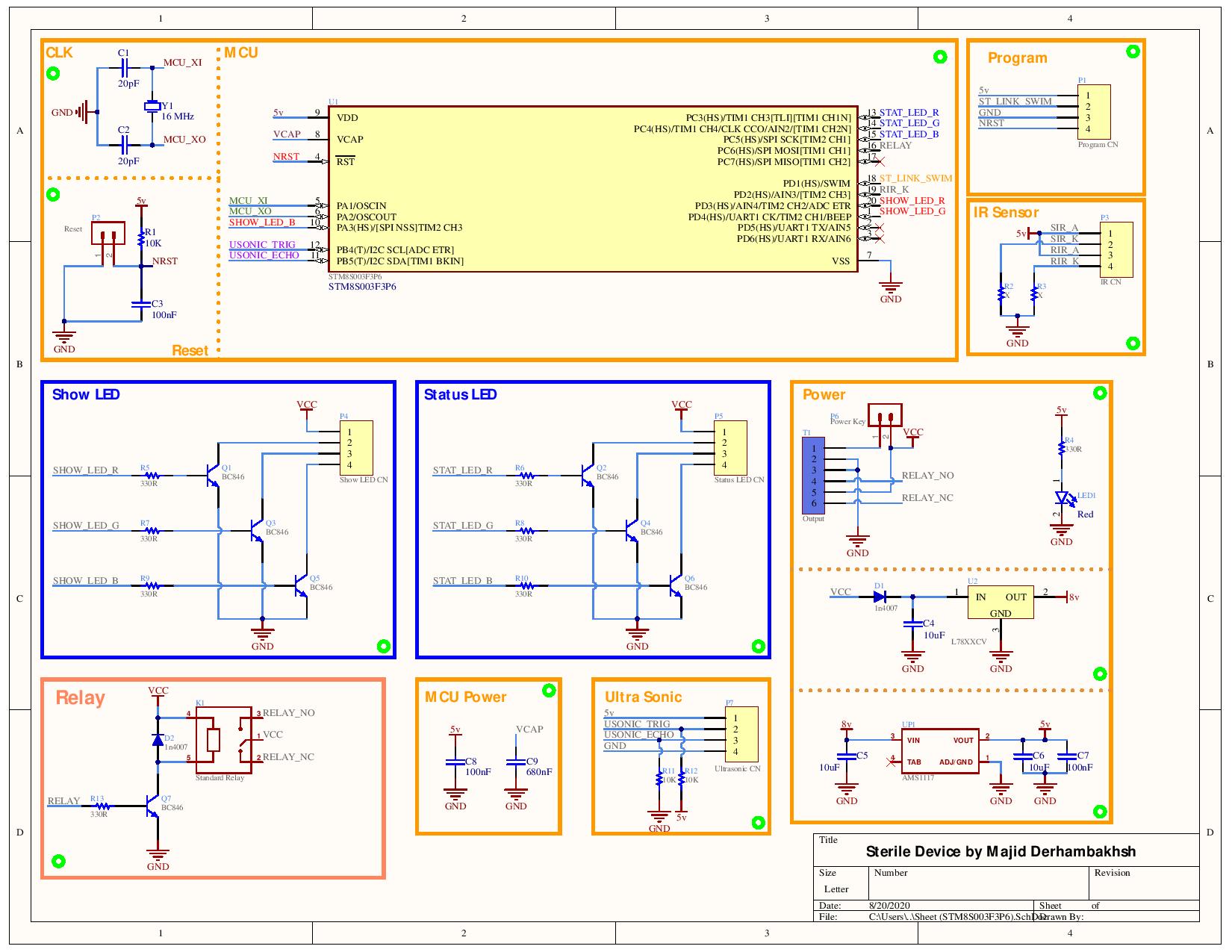Viewport: 1232px width, 952px height.
Task: Select the STM8S003F3P6 MCU chip U1
Action: click(593, 189)
